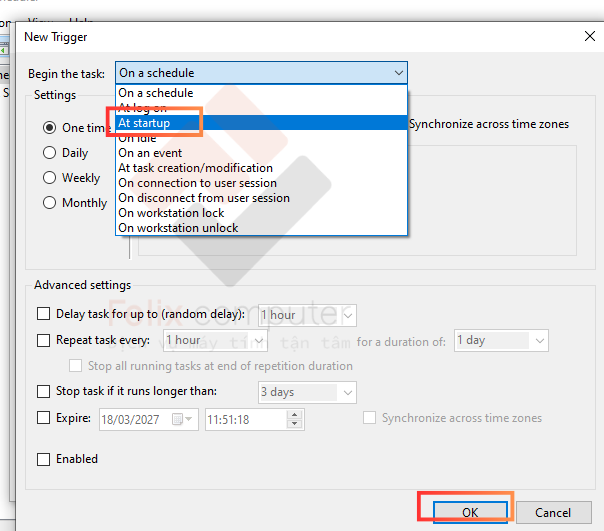The image size is (604, 531).
Task: Choose On an event trigger option
Action: click(x=150, y=153)
